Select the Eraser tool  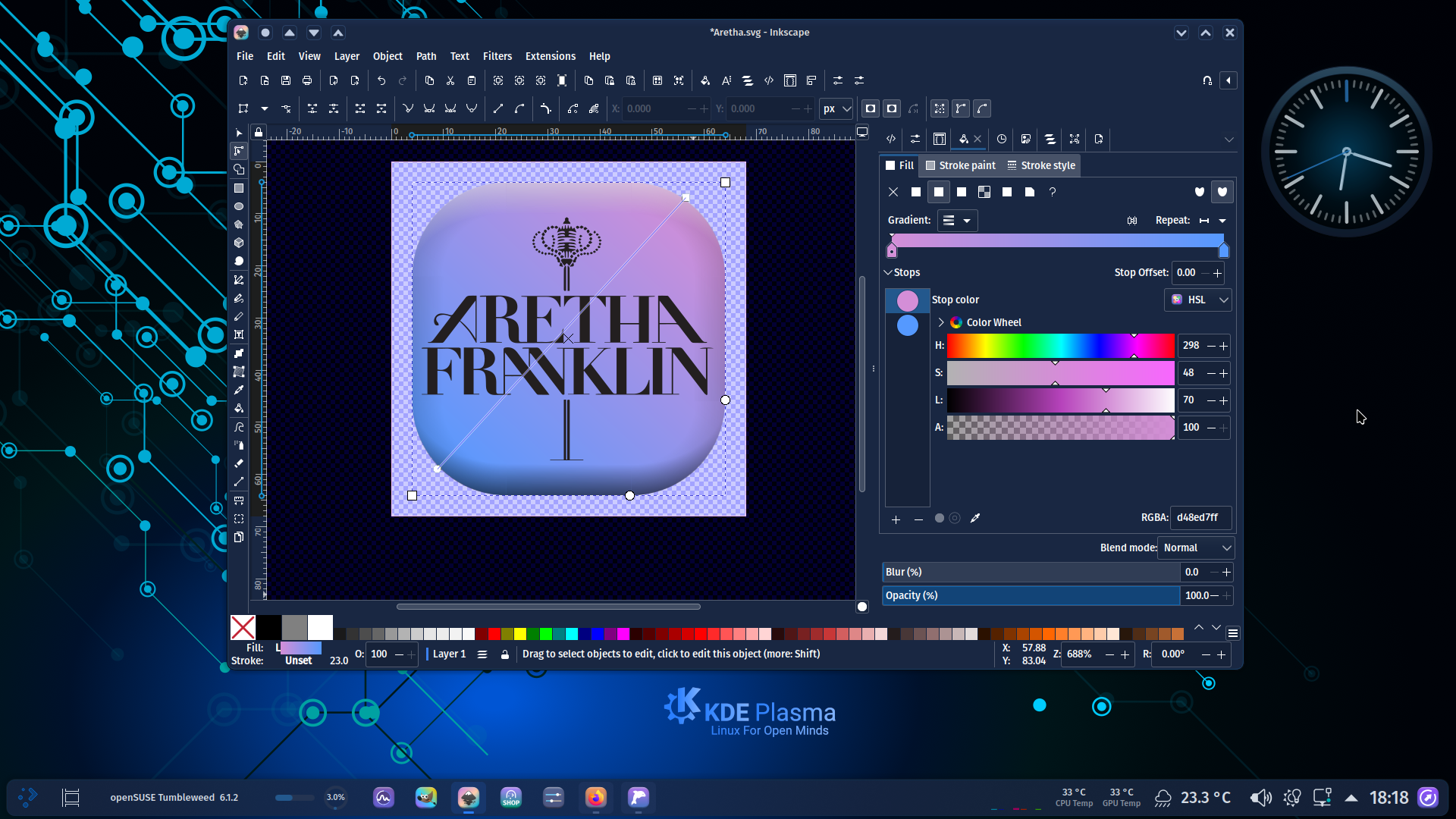(x=239, y=463)
